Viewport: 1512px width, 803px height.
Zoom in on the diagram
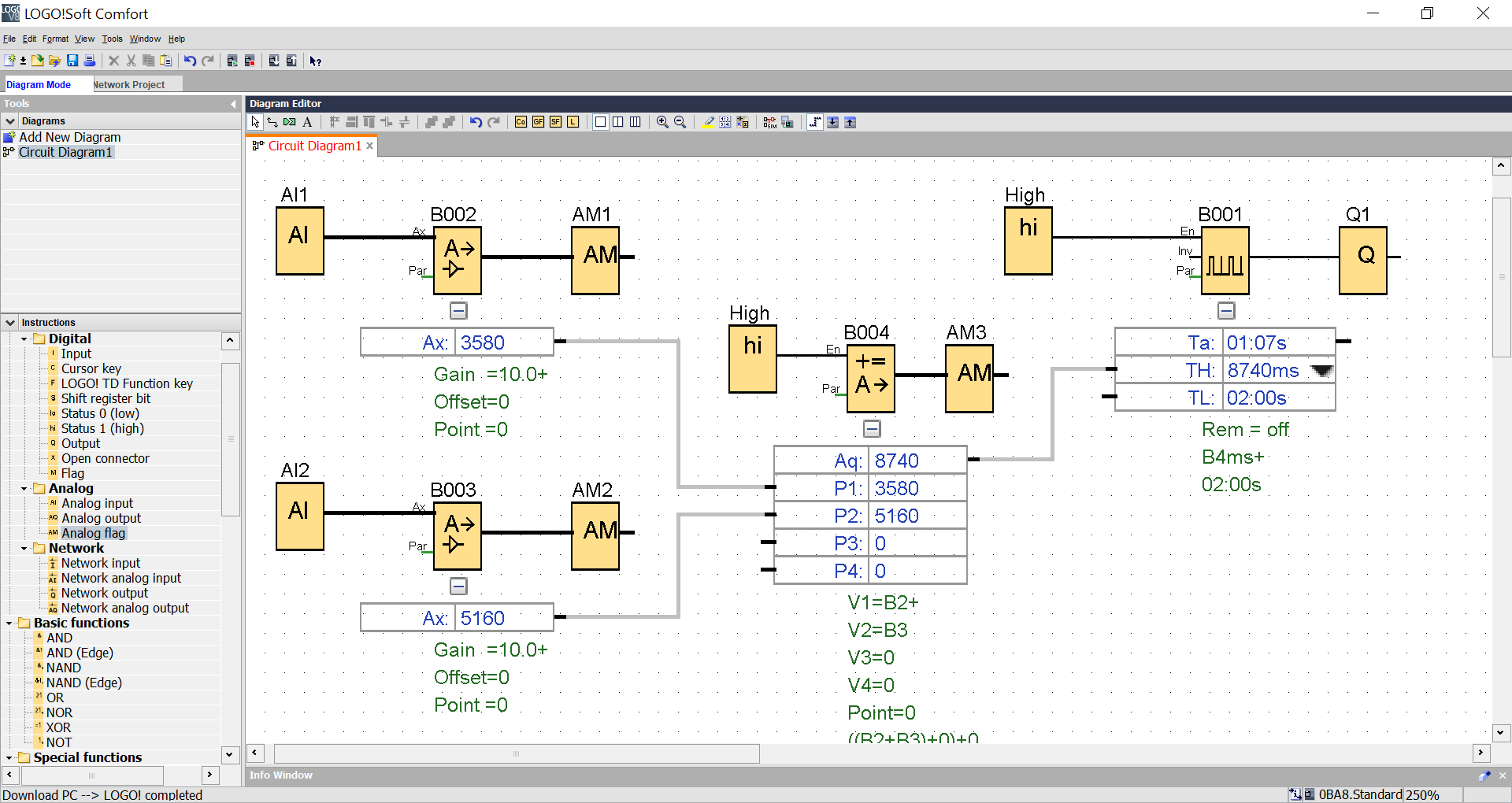point(662,122)
